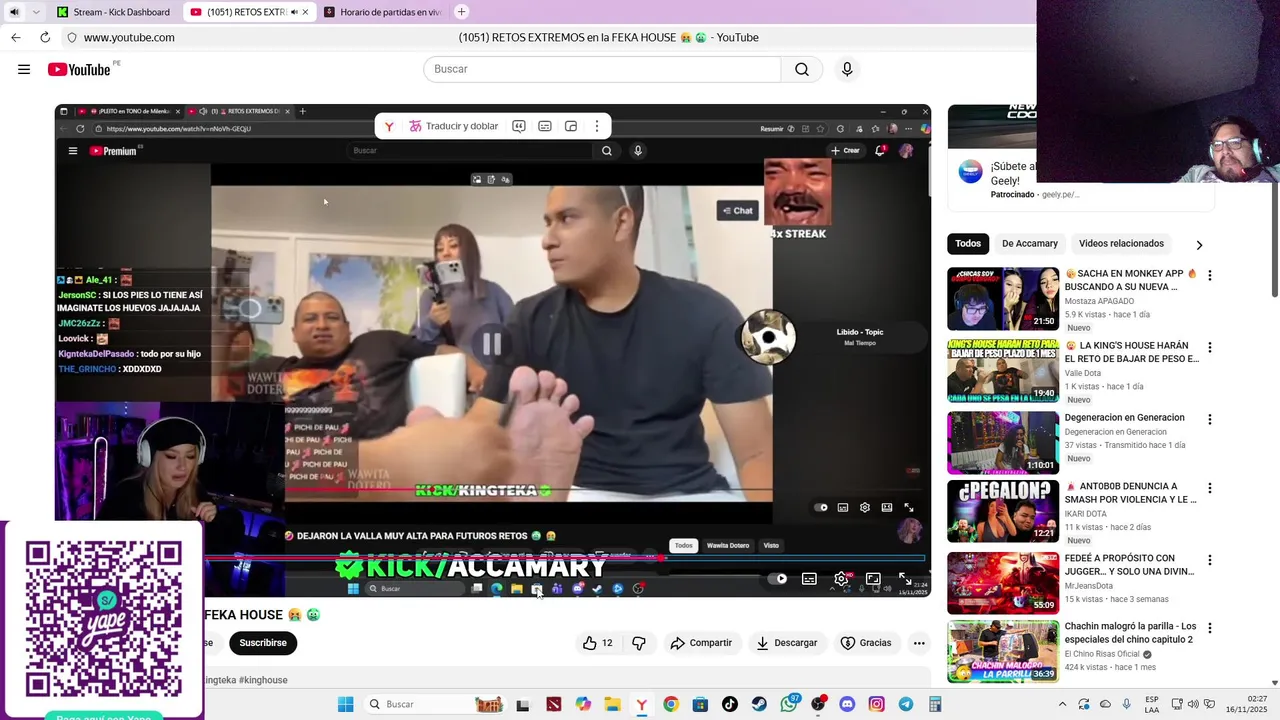This screenshot has width=1280, height=720.
Task: Open Chachin malogró la parrilla video title
Action: (1130, 633)
